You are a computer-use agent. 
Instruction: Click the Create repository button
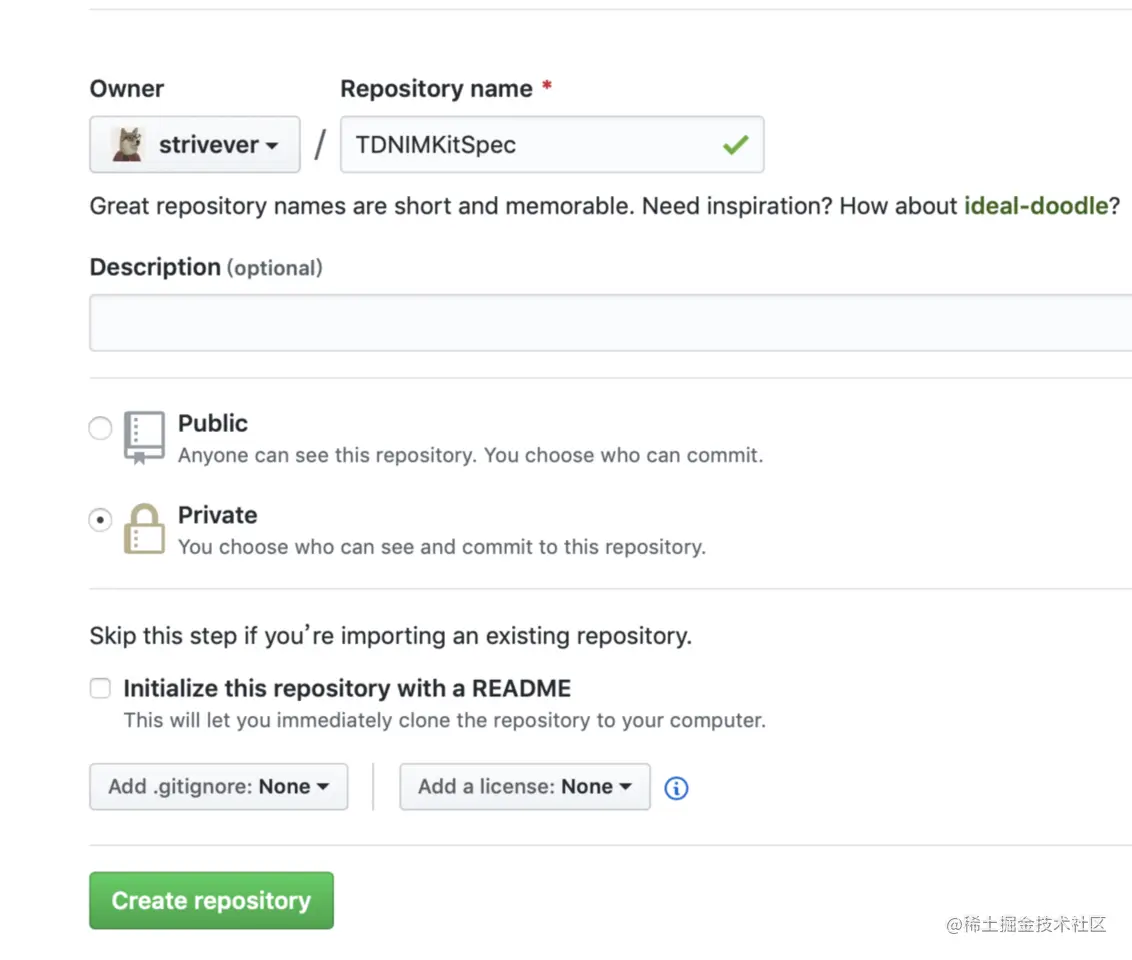212,900
